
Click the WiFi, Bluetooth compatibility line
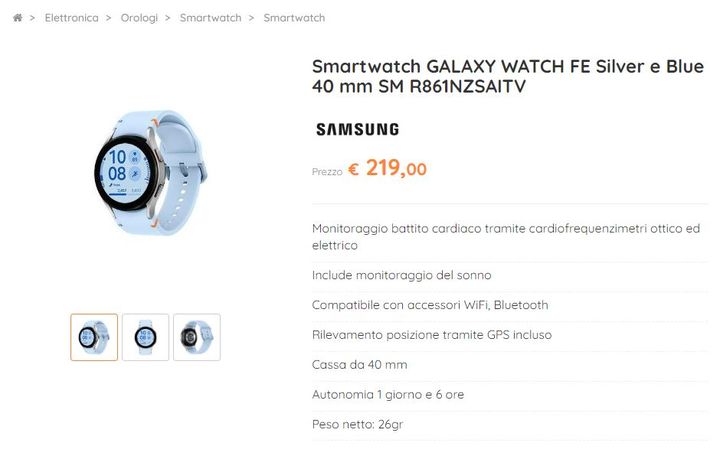[x=430, y=305]
